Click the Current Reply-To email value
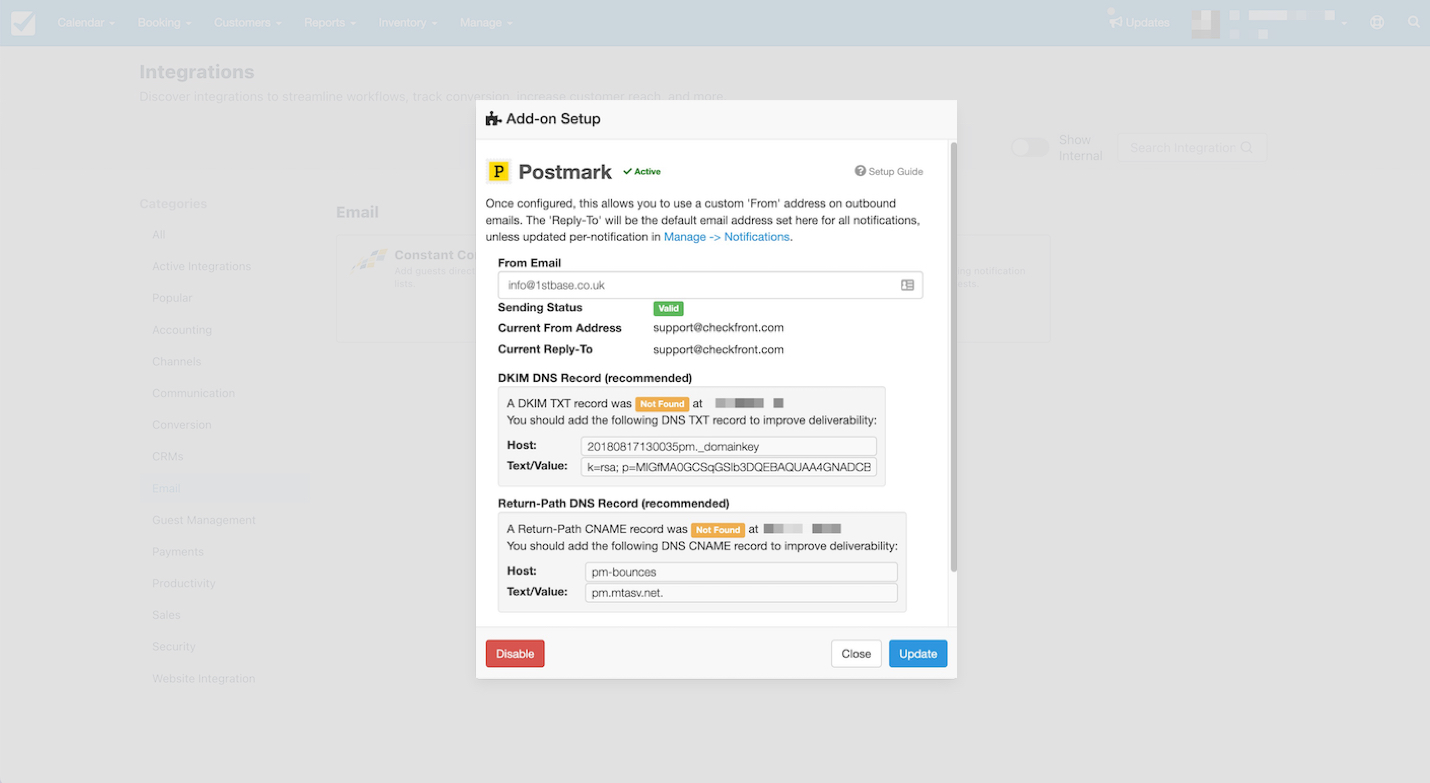This screenshot has width=1430, height=783. click(718, 350)
